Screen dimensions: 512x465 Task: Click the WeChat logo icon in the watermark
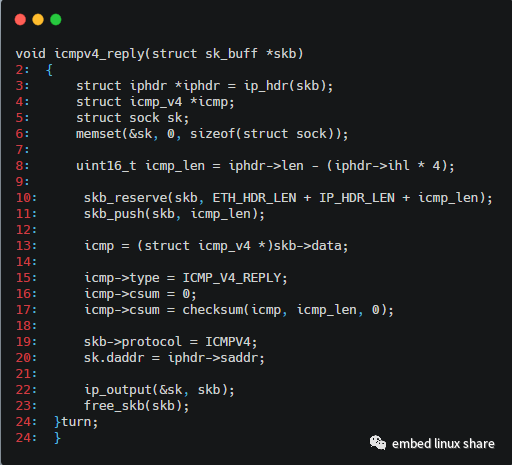[378, 443]
